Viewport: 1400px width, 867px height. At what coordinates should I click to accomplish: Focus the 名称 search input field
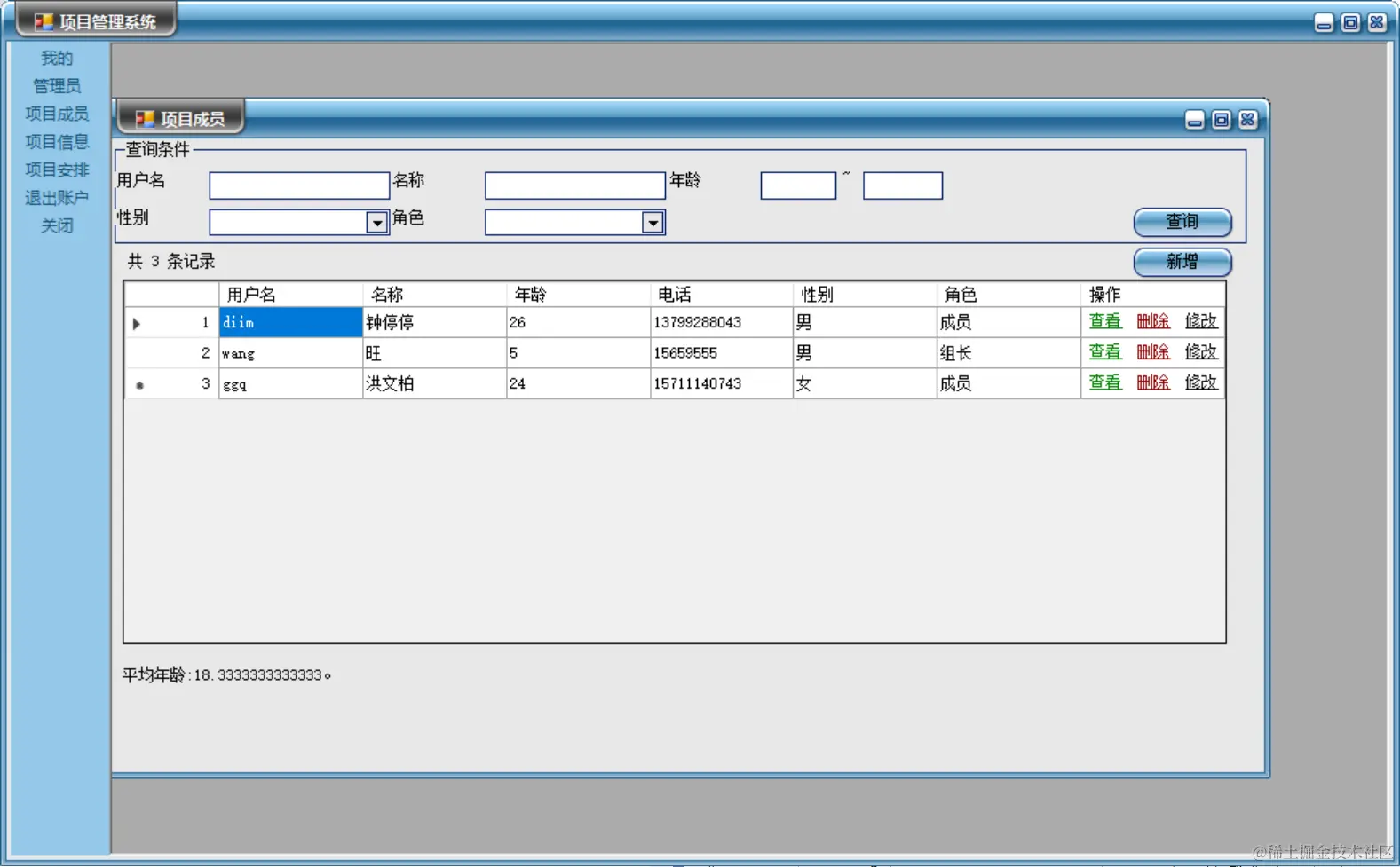[x=575, y=185]
